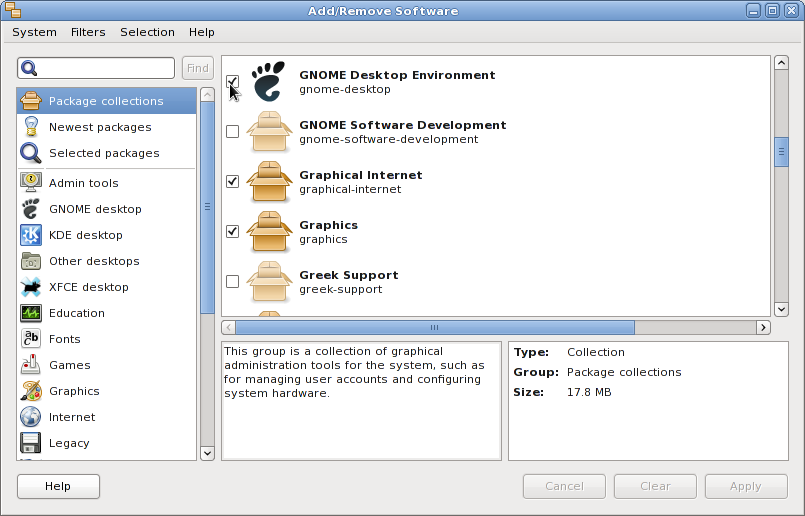Viewport: 805px width, 516px height.
Task: Select the graphical-internet package name
Action: (350, 189)
